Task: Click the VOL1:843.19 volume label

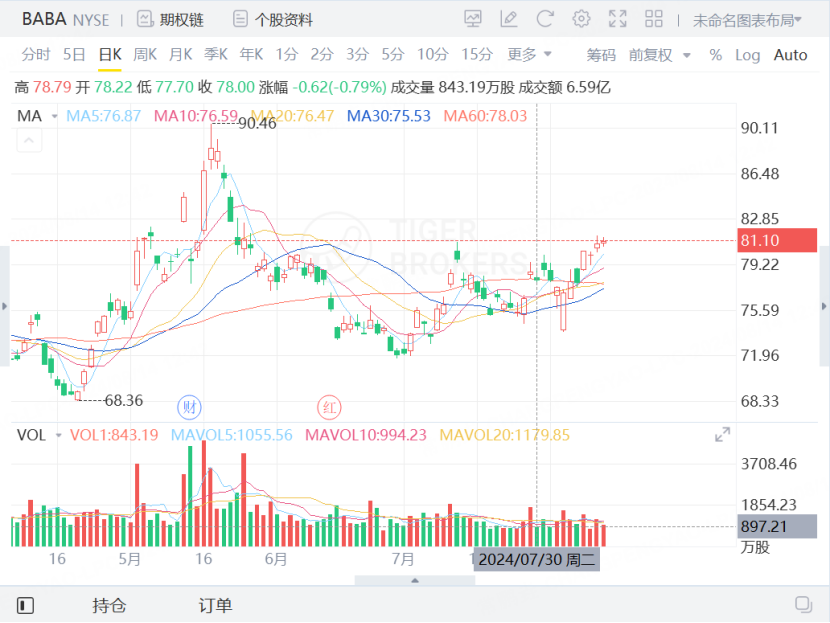Action: pyautogui.click(x=114, y=435)
